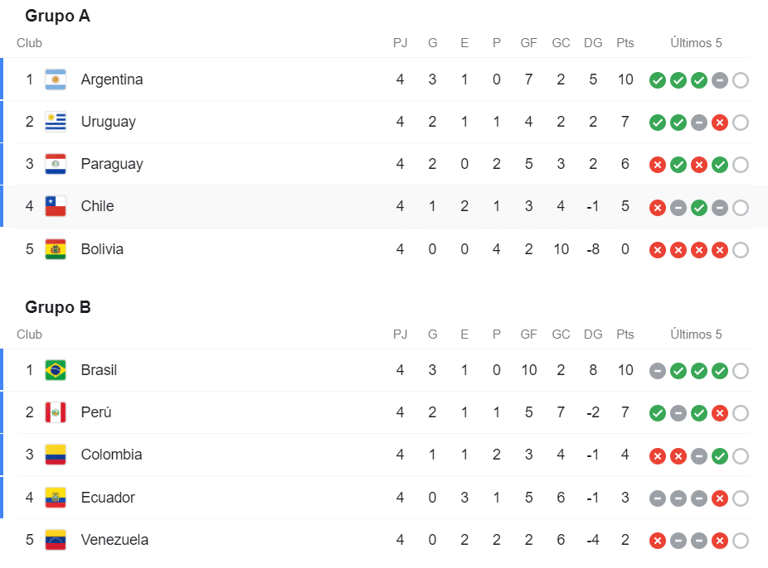Click the Últimos 5 header in Grupo B

696,334
